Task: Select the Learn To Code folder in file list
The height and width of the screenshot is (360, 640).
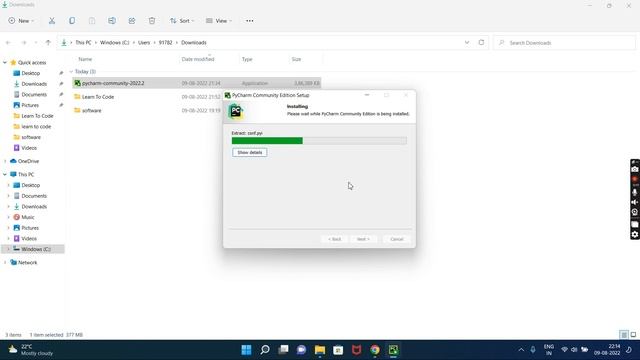Action: click(x=98, y=97)
